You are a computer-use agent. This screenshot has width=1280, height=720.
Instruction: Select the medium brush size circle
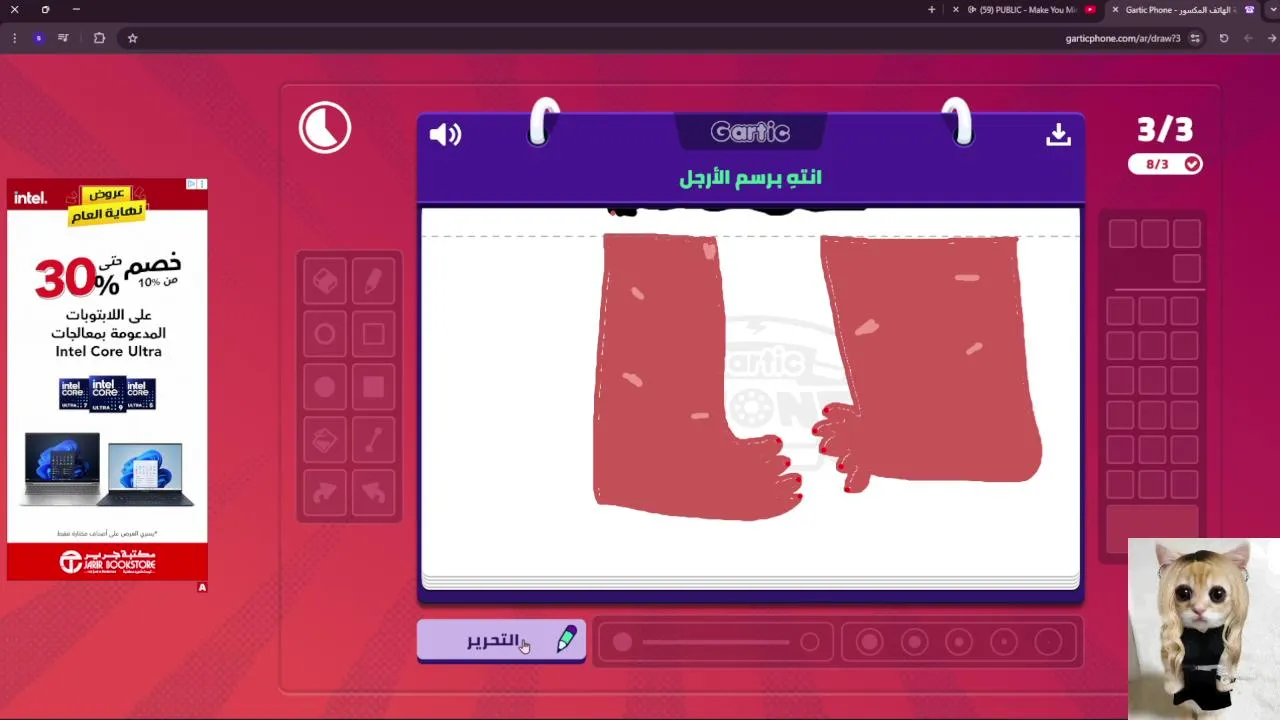(x=959, y=642)
